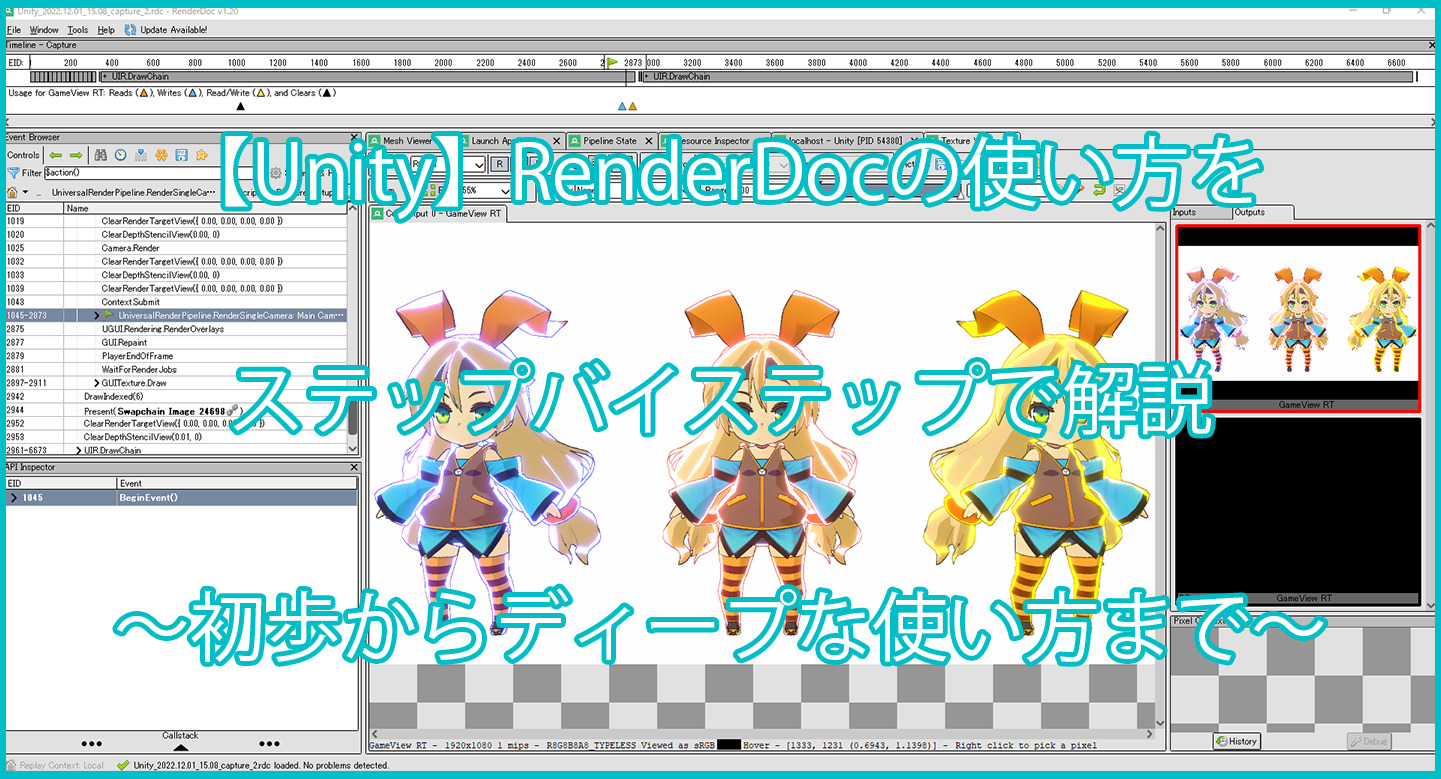1441x779 pixels.
Task: Select event 2875 UGUI.Rendering.RenderOverlays
Action: pyautogui.click(x=176, y=329)
